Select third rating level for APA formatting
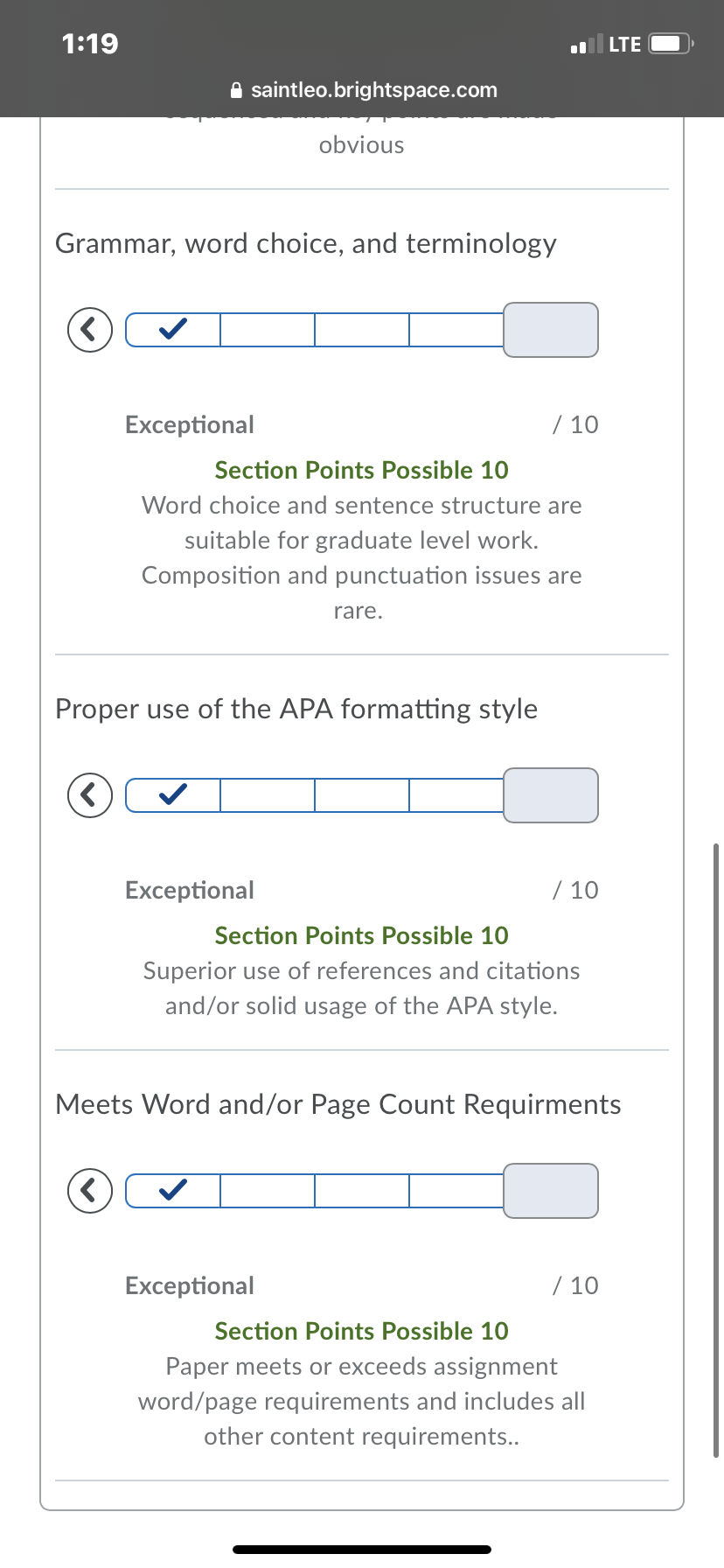 coord(362,795)
